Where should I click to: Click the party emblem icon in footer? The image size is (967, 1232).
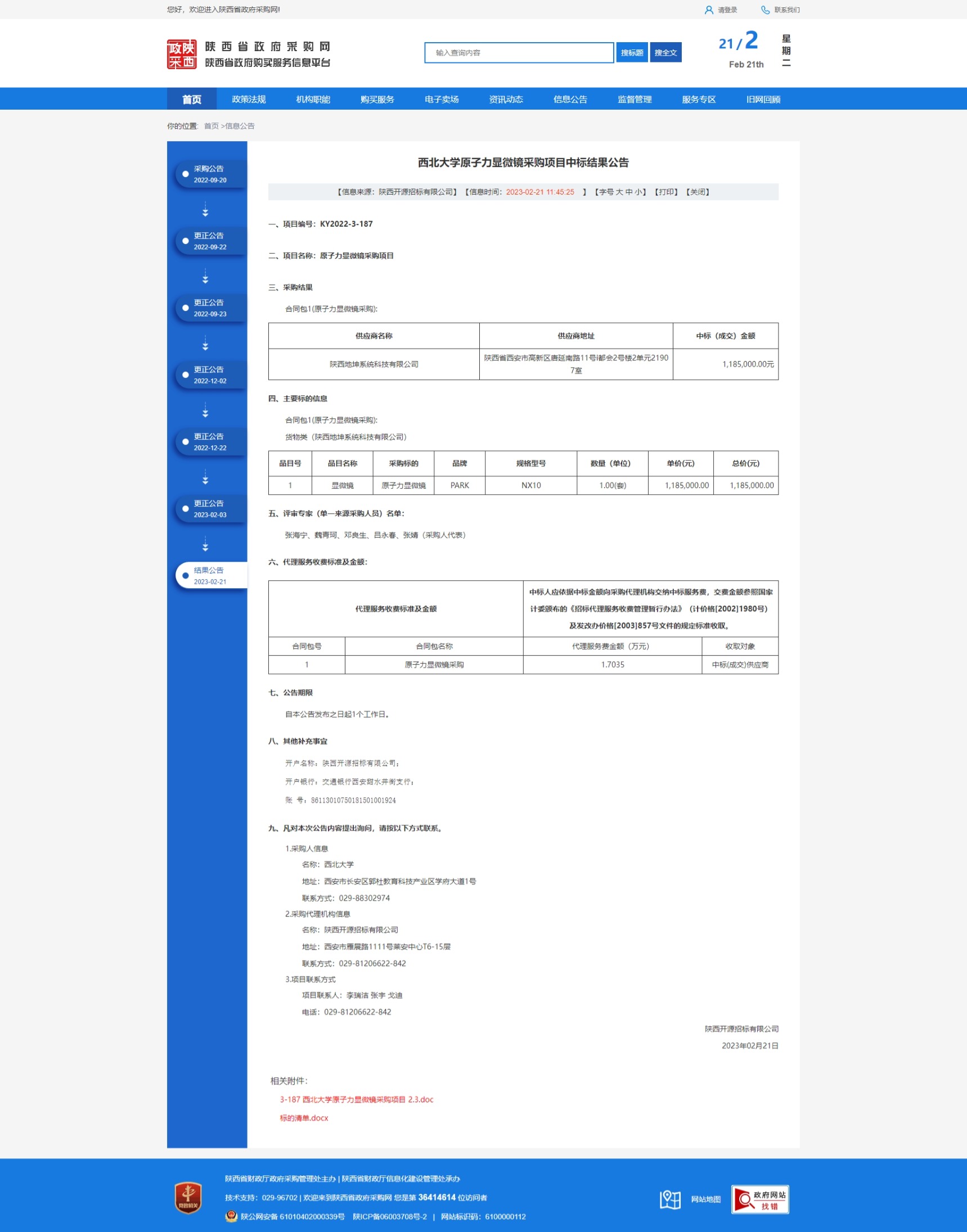[188, 1198]
